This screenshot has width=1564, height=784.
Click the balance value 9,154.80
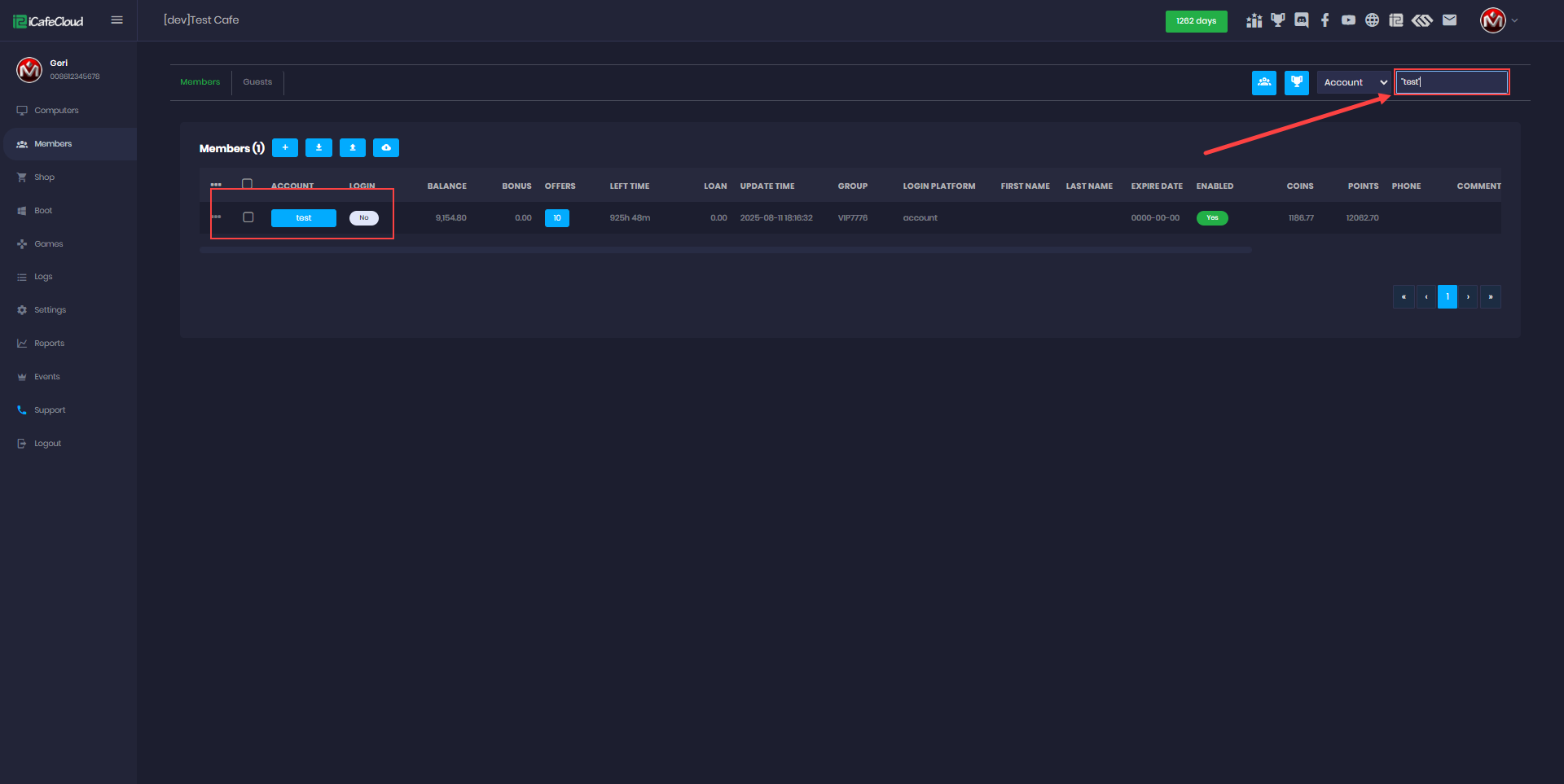pos(451,218)
